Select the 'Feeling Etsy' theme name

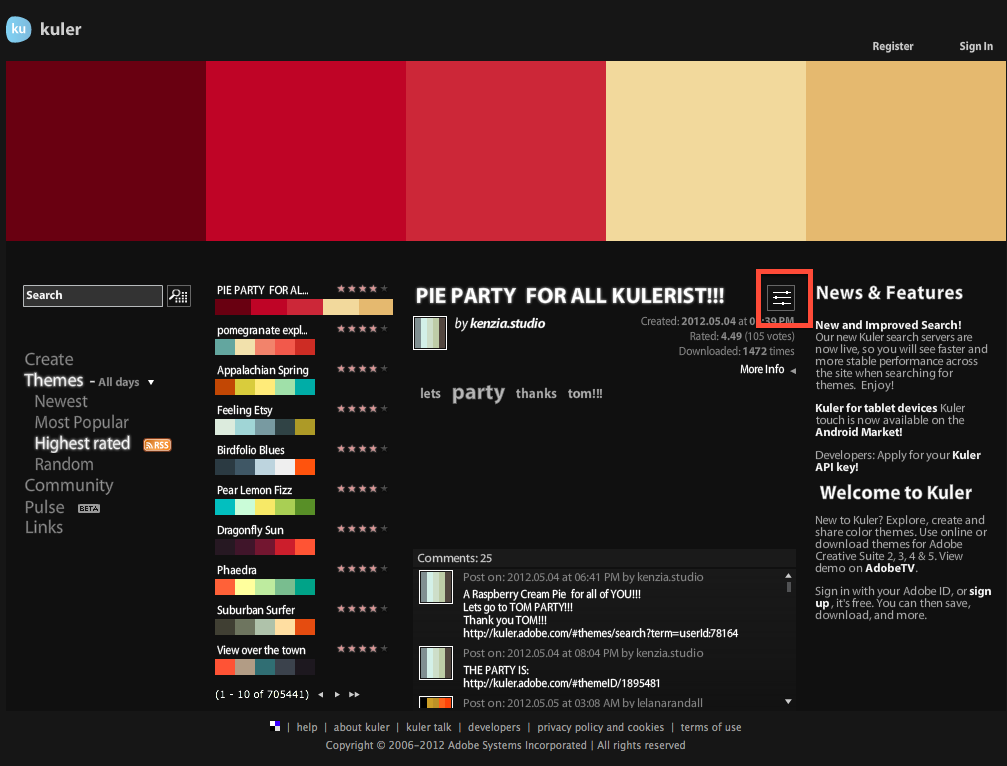[245, 410]
